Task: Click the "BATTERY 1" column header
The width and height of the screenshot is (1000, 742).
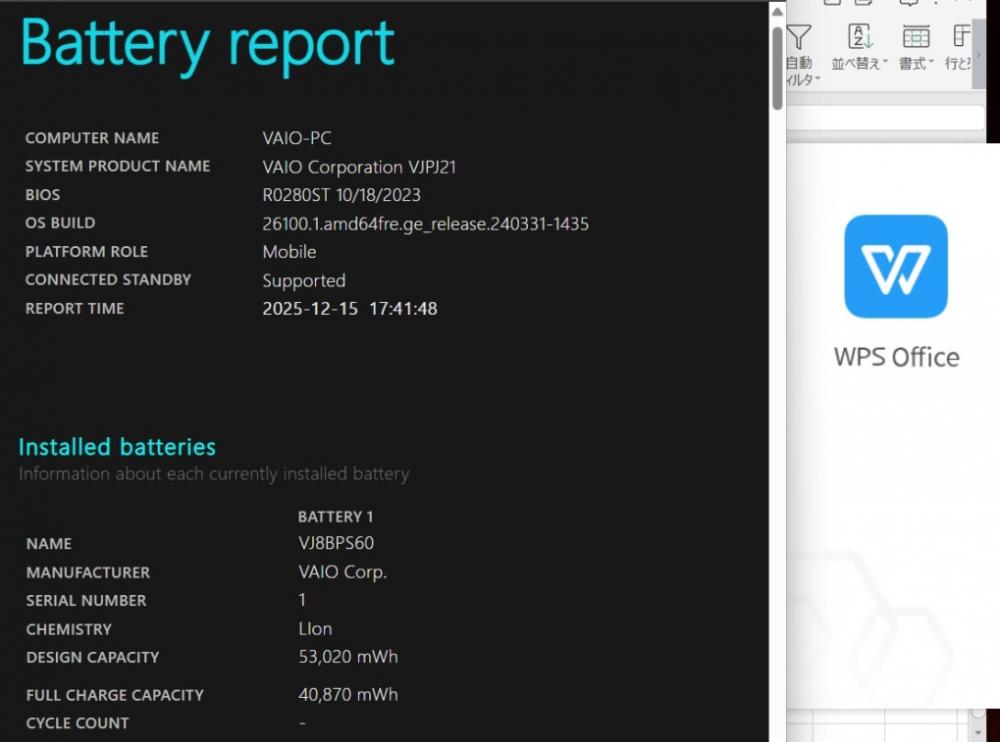Action: [x=335, y=517]
